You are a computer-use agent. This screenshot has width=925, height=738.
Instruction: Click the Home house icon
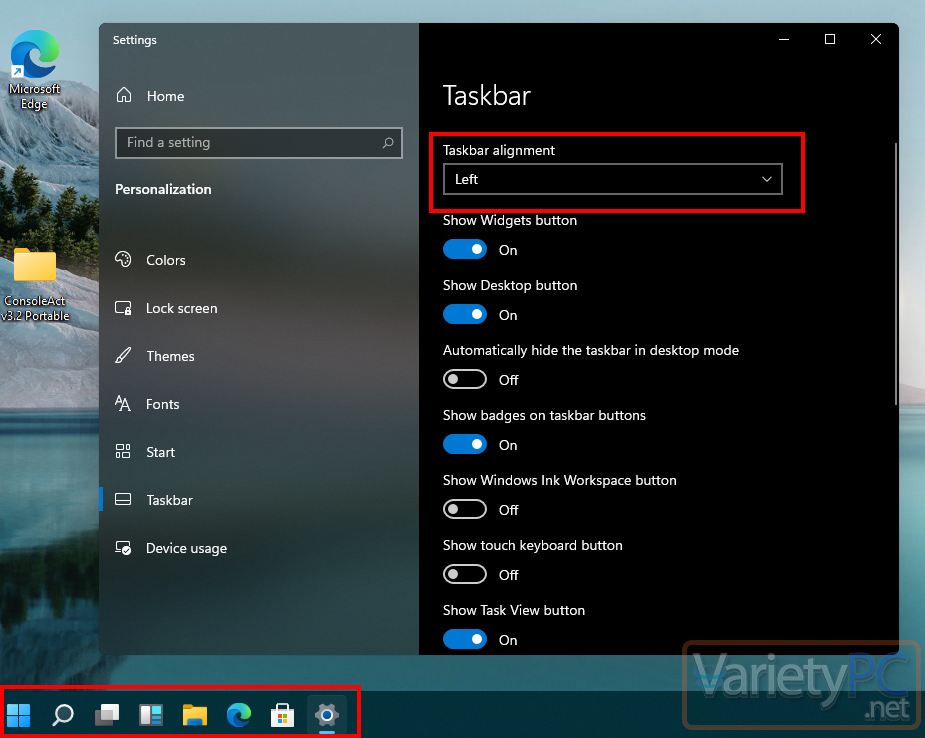coord(124,95)
